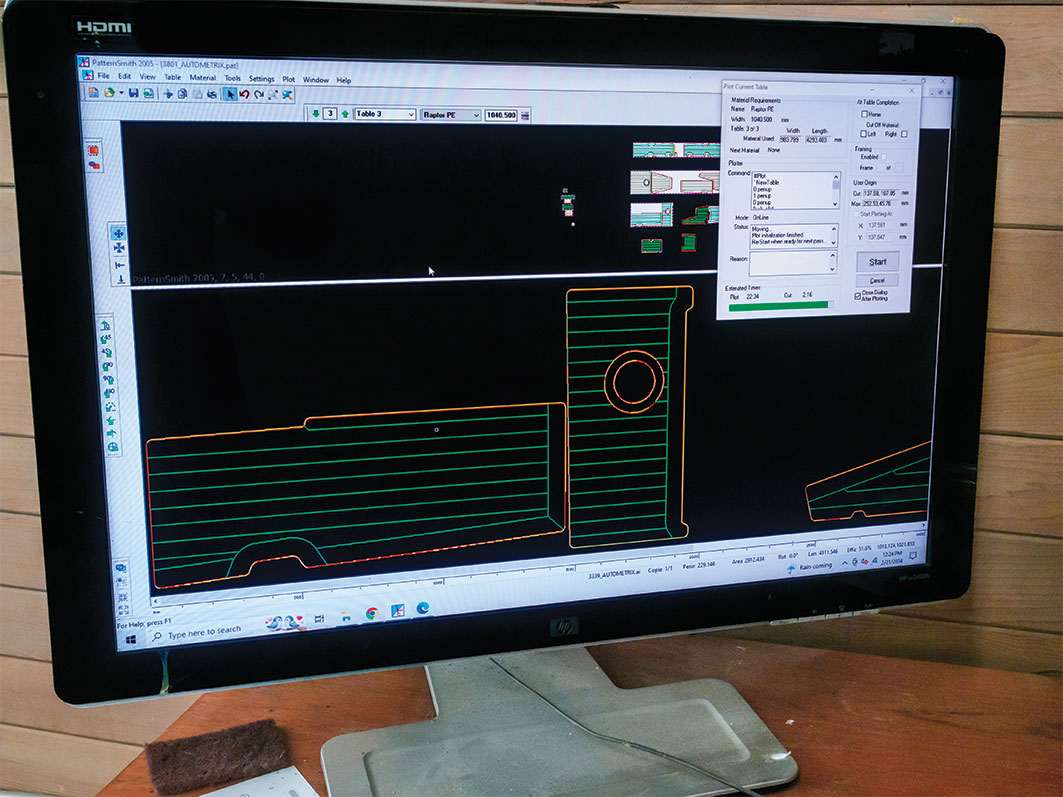Image resolution: width=1063 pixels, height=797 pixels.
Task: Check the Cut Off Material Left box
Action: 863,134
